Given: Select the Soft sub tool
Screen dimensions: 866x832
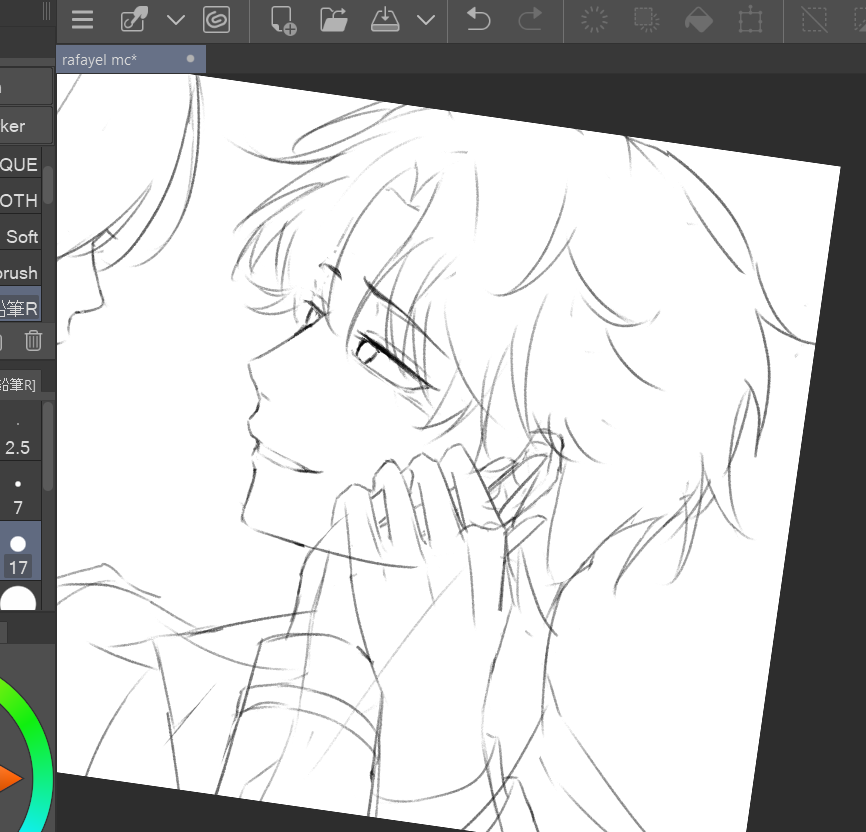Looking at the screenshot, I should pos(20,236).
